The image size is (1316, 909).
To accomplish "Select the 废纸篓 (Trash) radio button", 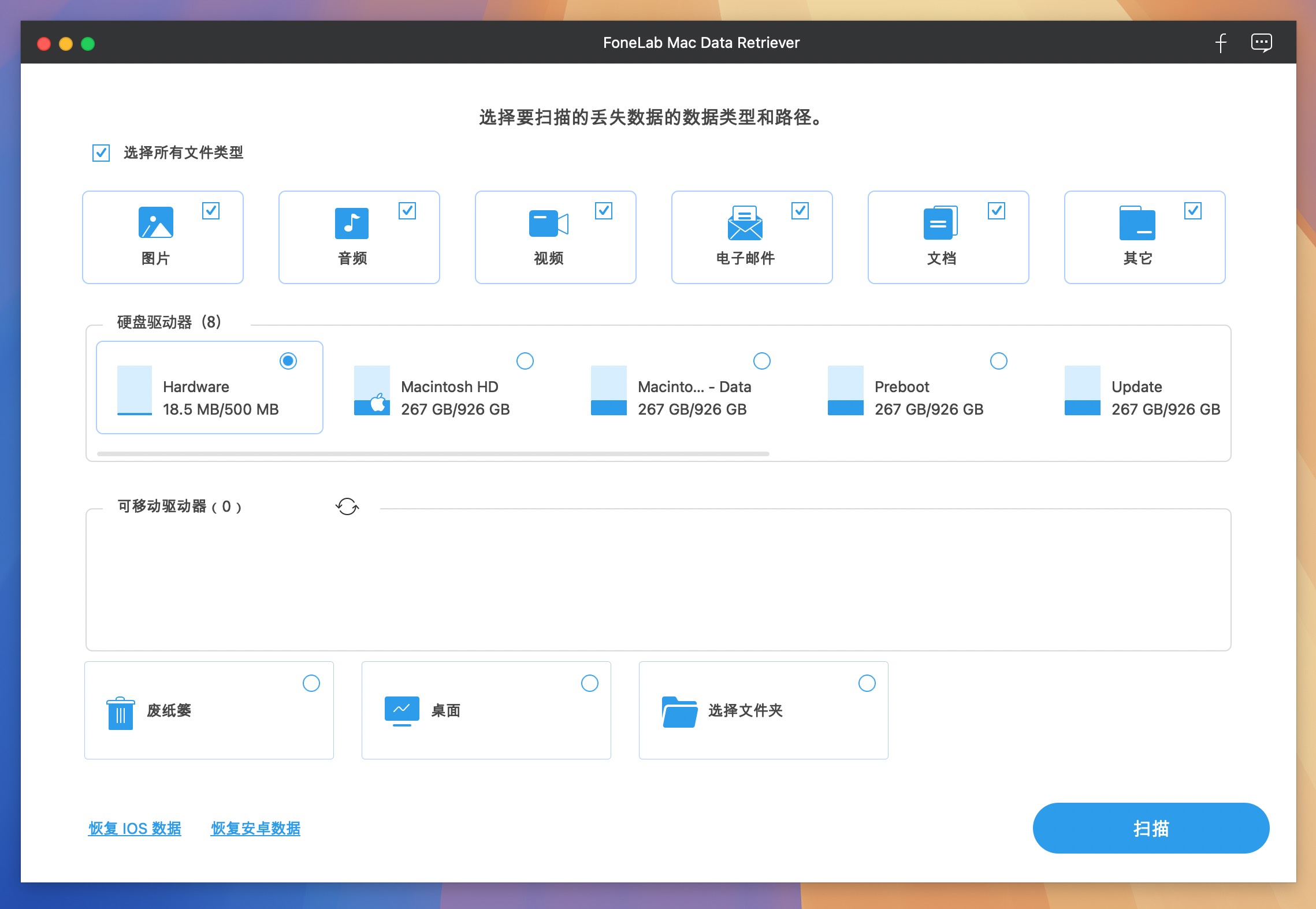I will pos(311,683).
